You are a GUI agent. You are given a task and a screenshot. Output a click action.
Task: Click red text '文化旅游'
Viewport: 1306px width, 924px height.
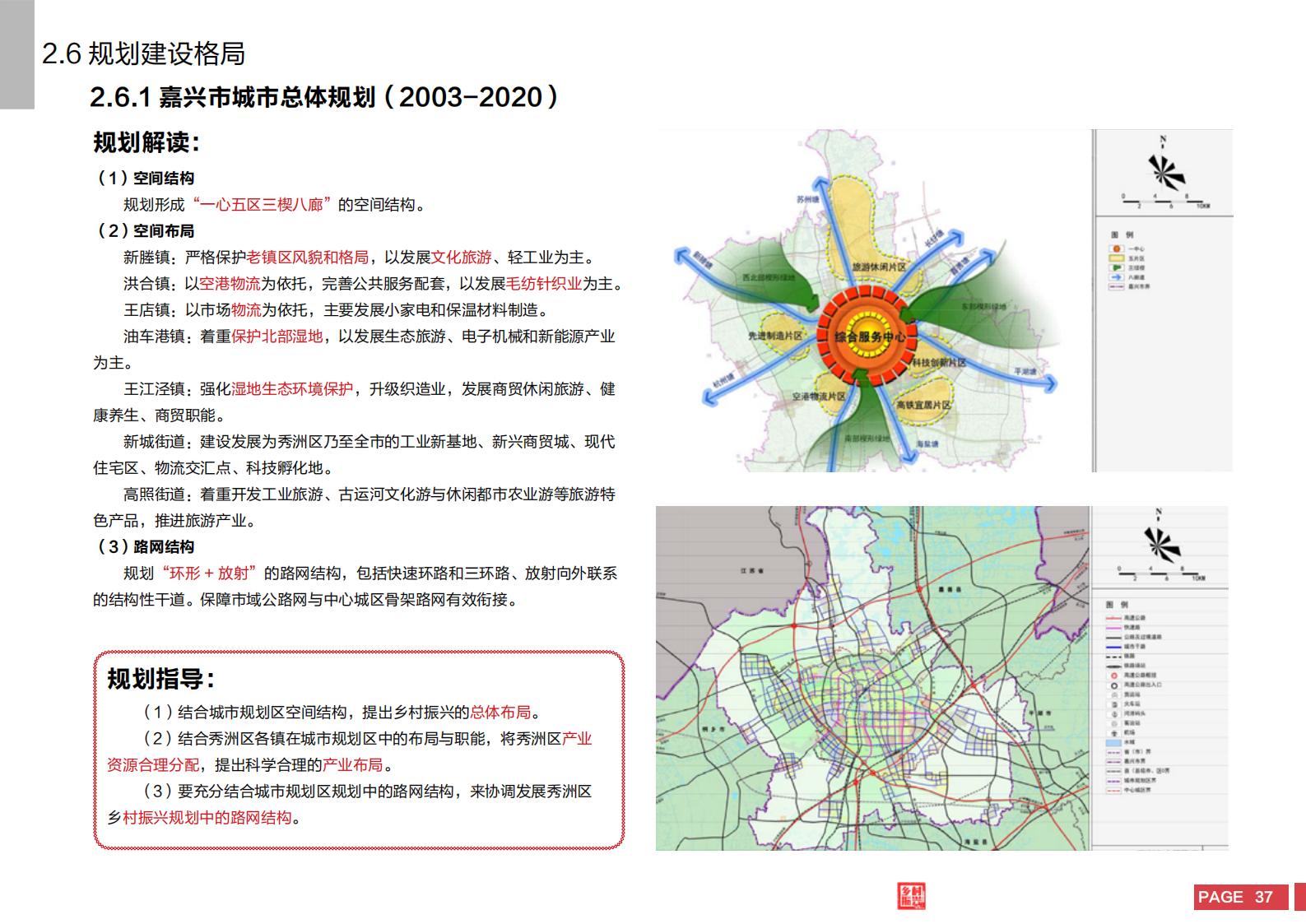pyautogui.click(x=462, y=258)
